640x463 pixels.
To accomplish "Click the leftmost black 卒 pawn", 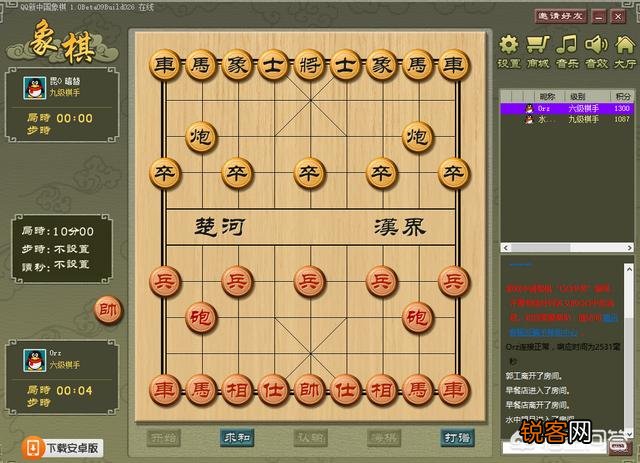I will click(164, 173).
